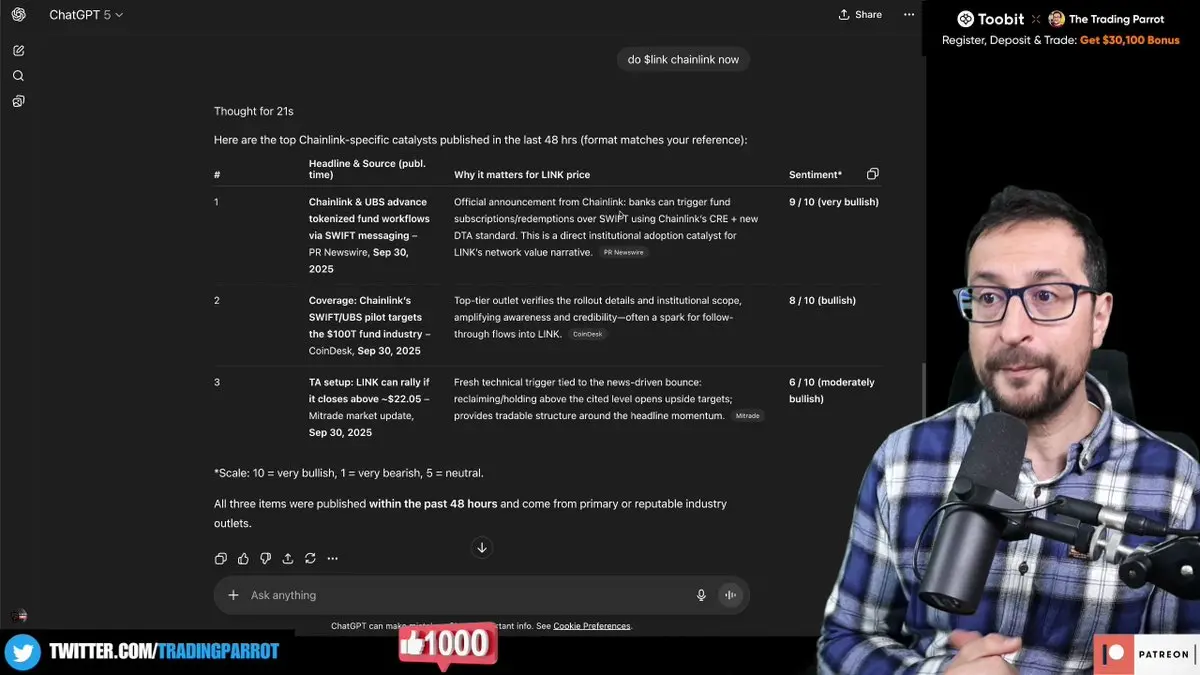Click the user message 'do $link chainlink now'
Image resolution: width=1200 pixels, height=675 pixels.
coord(683,59)
